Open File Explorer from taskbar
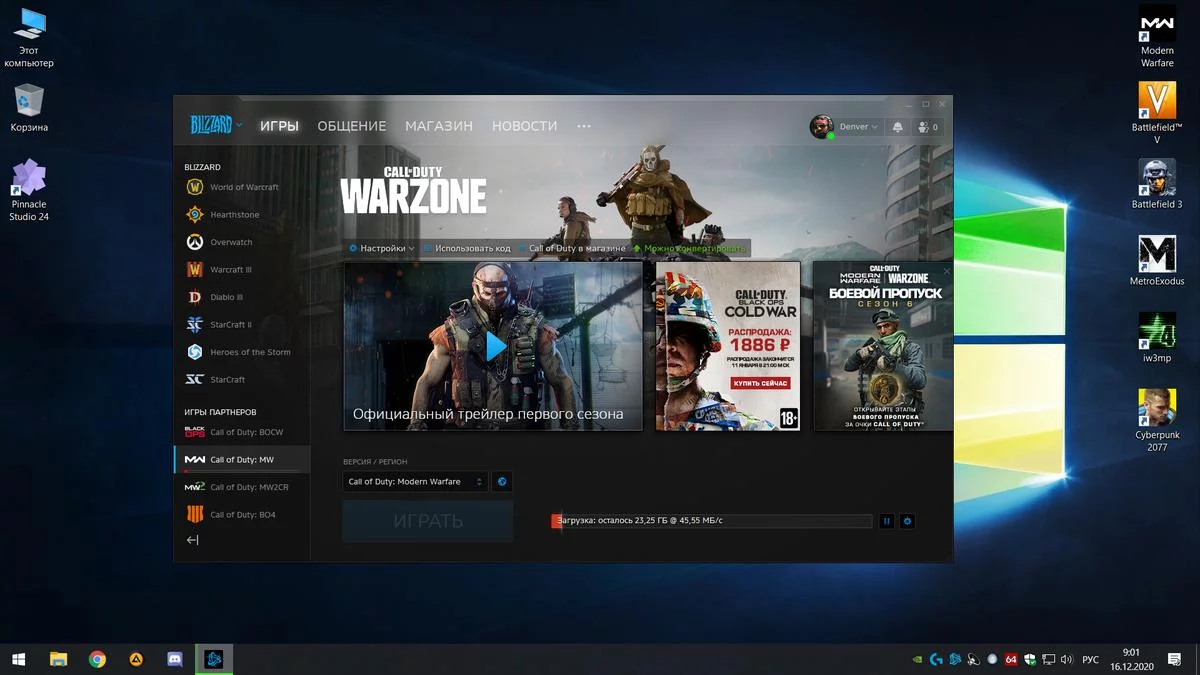Image resolution: width=1200 pixels, height=675 pixels. [58, 659]
